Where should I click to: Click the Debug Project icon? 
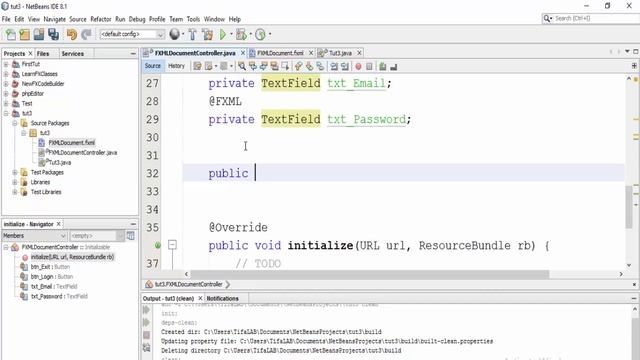(x=241, y=34)
